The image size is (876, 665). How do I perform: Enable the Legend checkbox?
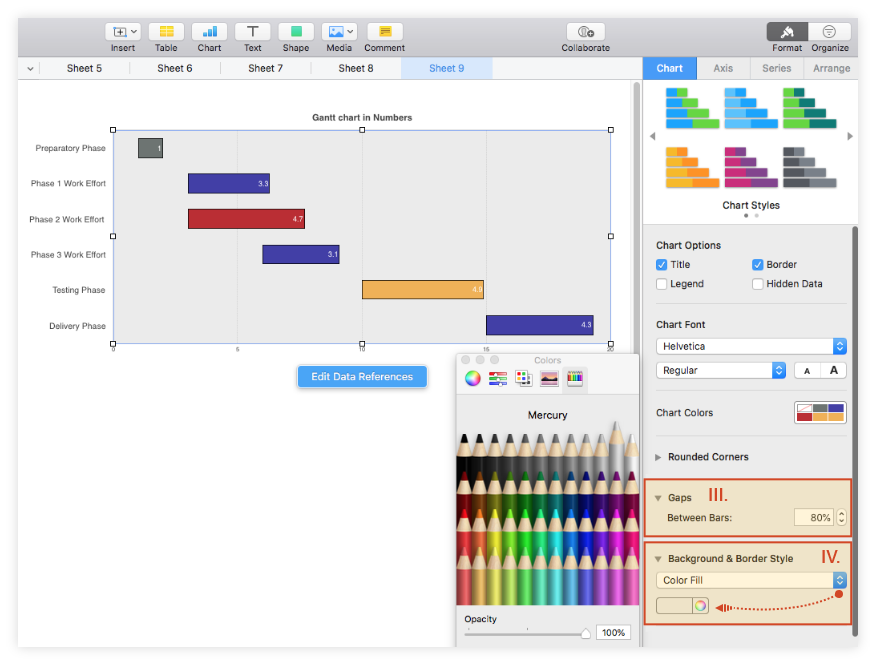[x=659, y=284]
